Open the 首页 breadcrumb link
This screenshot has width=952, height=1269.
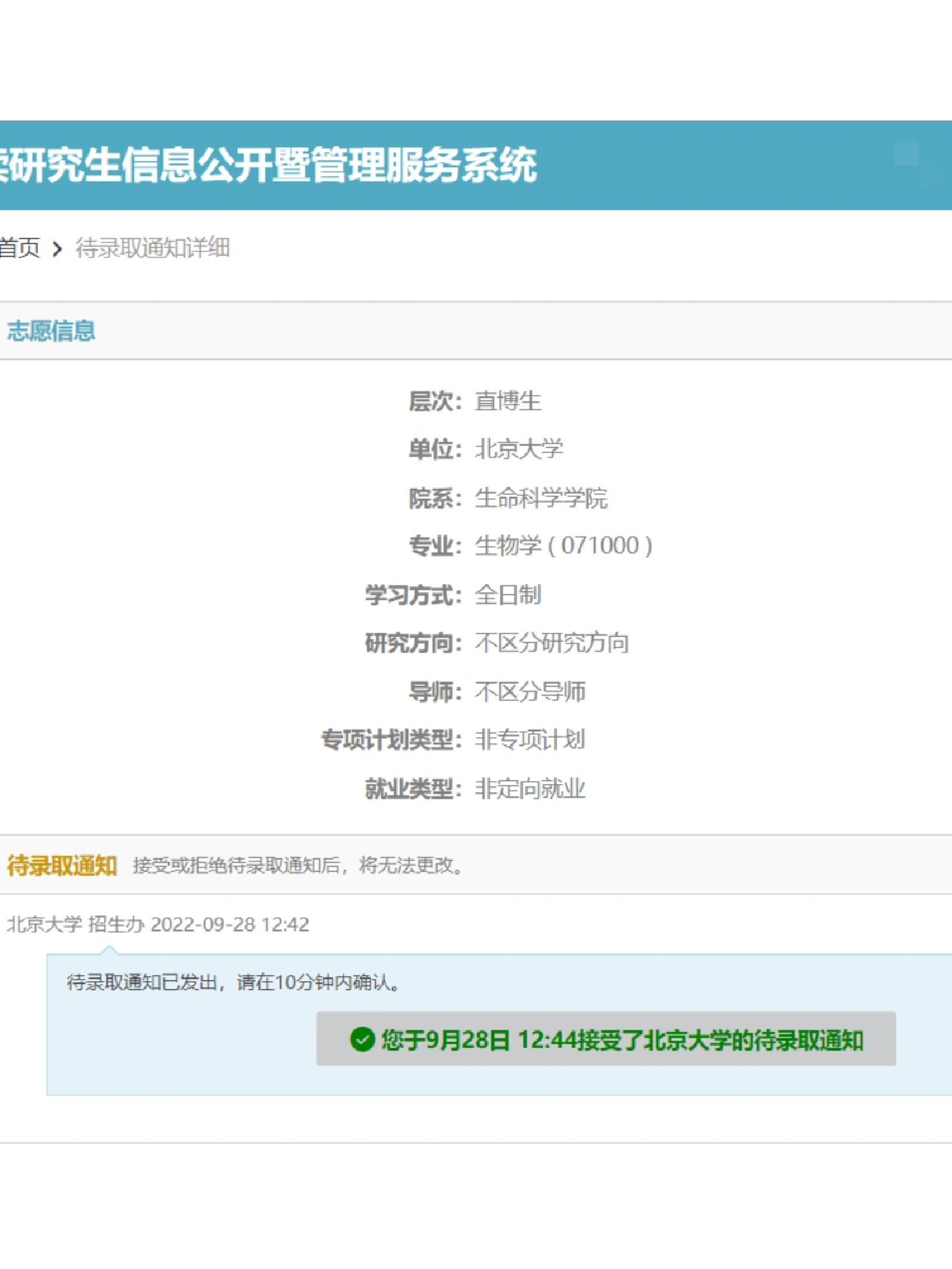pos(19,248)
